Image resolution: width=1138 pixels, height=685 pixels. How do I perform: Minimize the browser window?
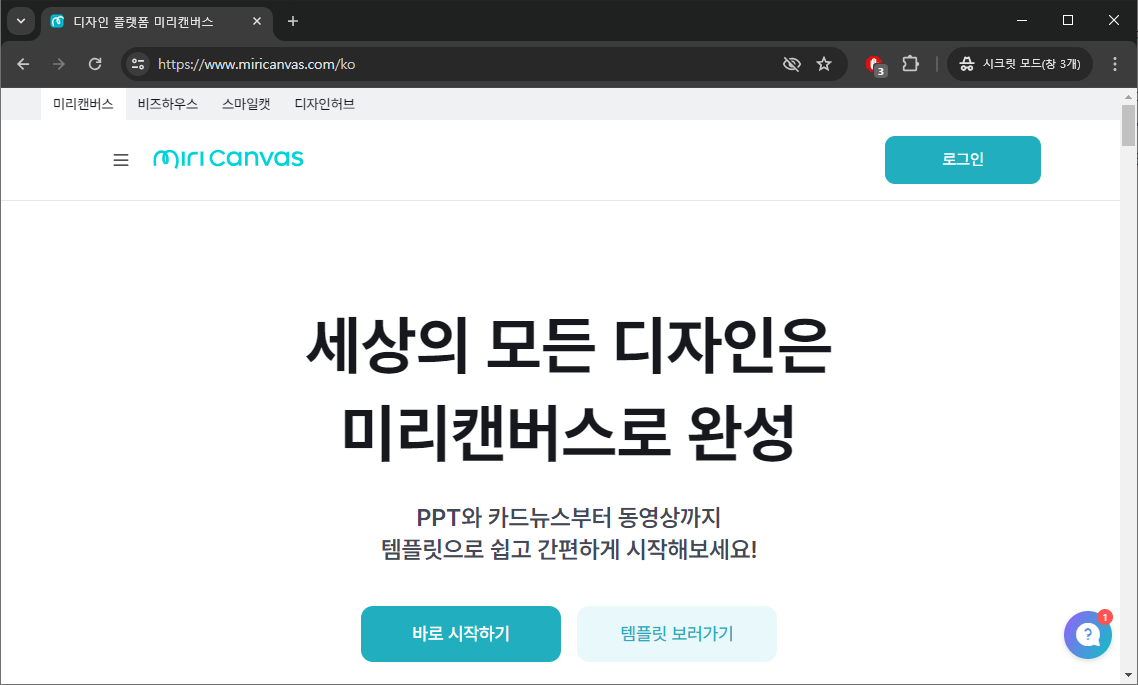(x=1022, y=20)
